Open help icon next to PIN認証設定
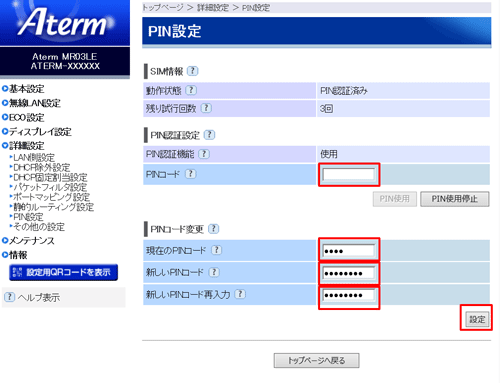 coord(209,135)
